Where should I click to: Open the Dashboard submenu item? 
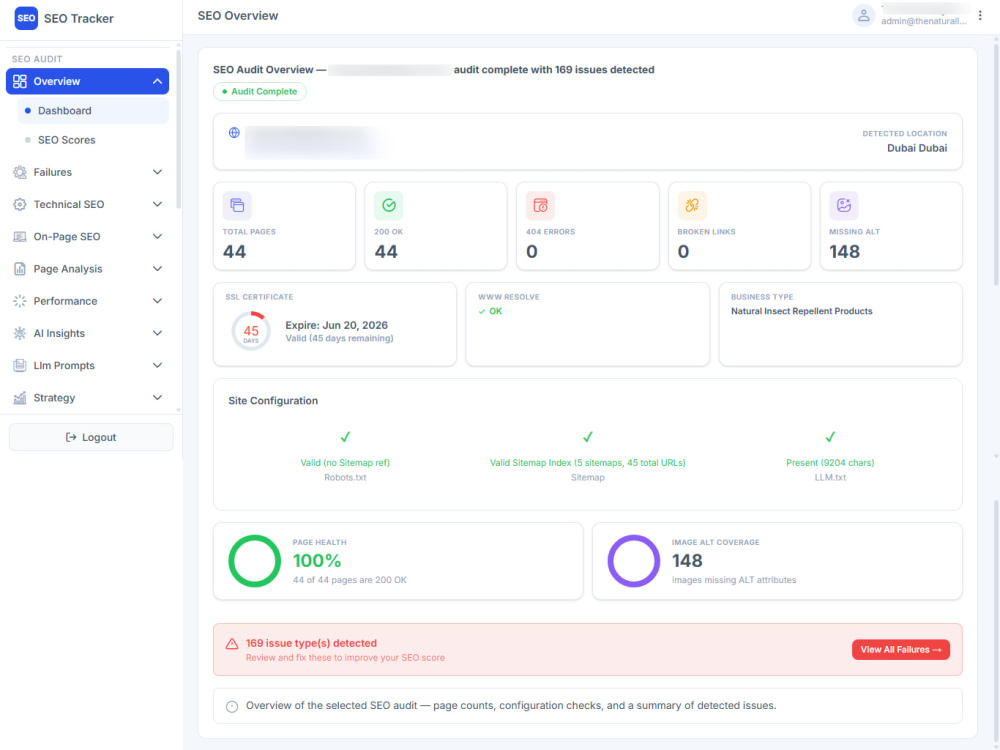point(93,111)
